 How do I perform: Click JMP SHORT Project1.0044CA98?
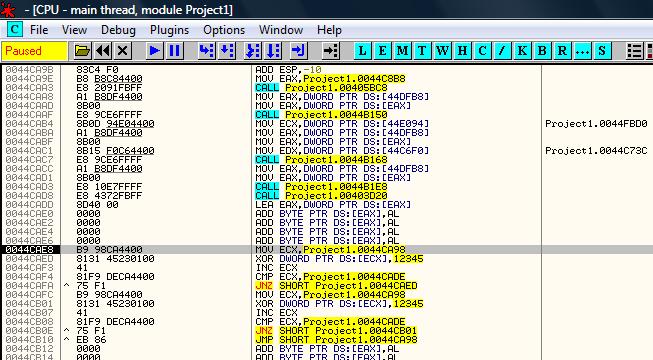point(336,340)
